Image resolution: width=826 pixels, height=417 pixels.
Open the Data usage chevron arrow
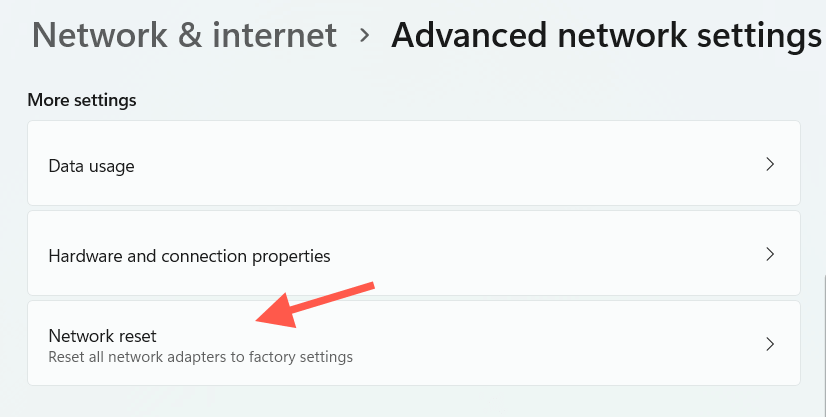[x=770, y=164]
